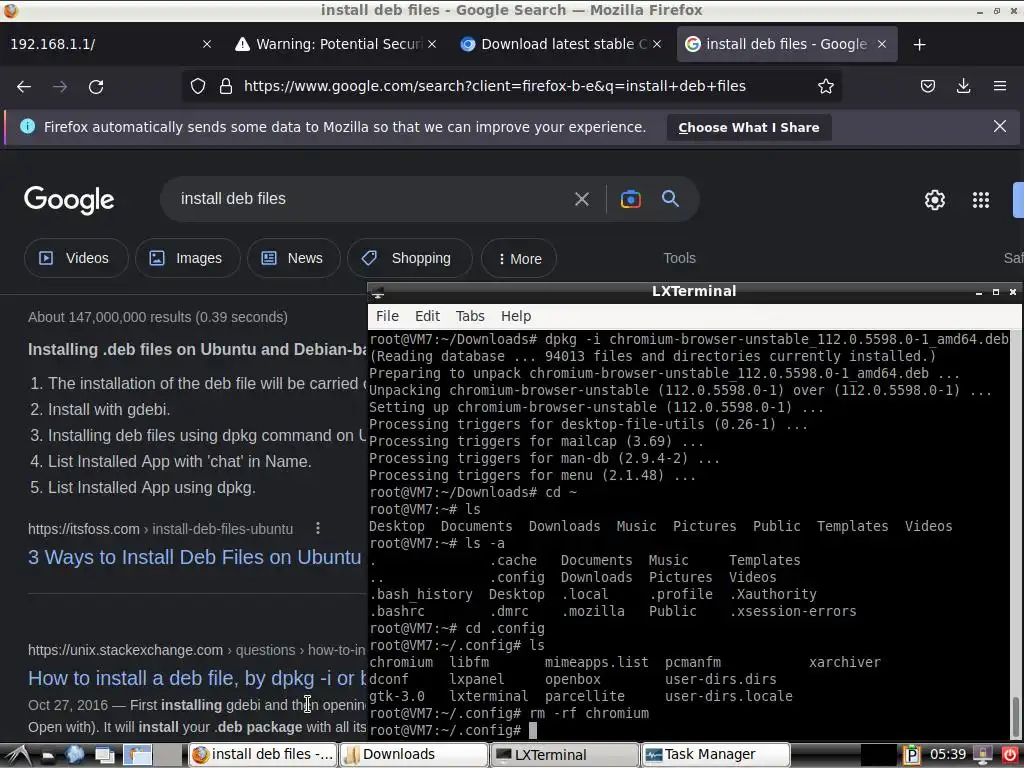Open the Parcellite clipboard tray icon
The height and width of the screenshot is (768, 1024).
pos(912,755)
